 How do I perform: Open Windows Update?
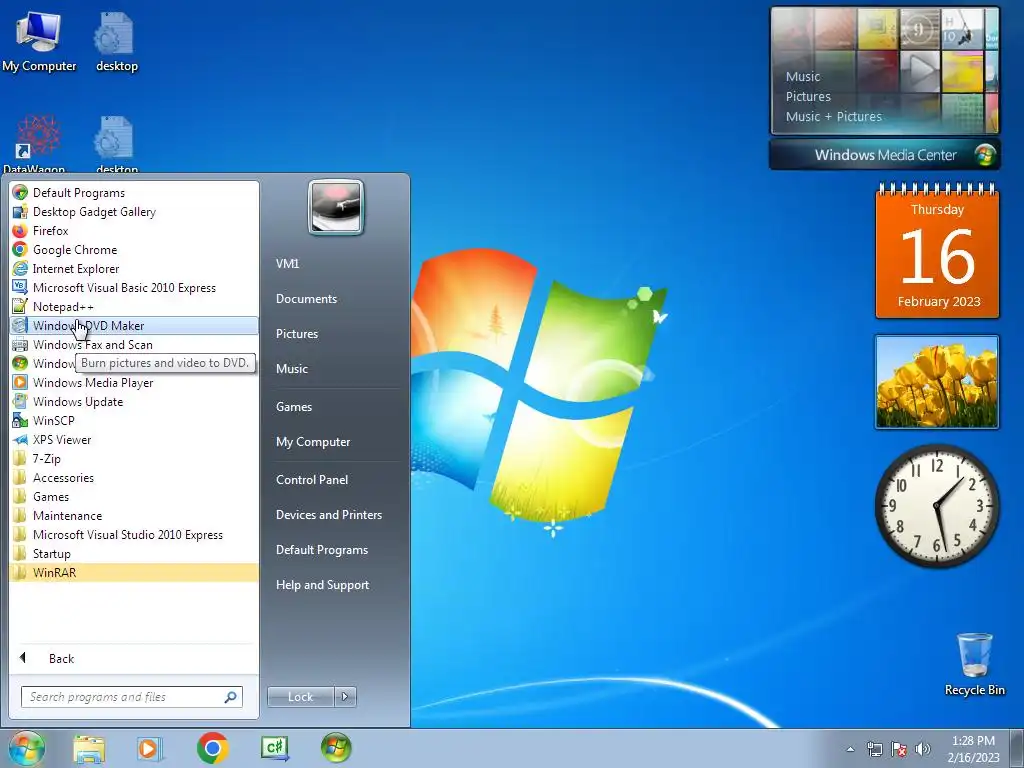(x=134, y=402)
